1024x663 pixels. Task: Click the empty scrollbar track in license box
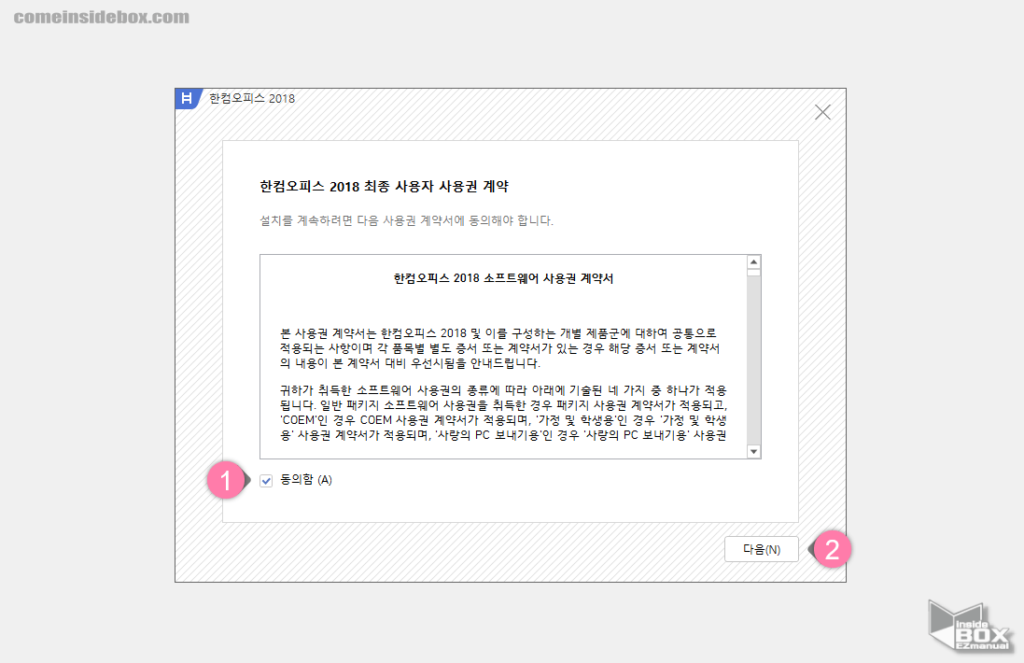pyautogui.click(x=754, y=360)
